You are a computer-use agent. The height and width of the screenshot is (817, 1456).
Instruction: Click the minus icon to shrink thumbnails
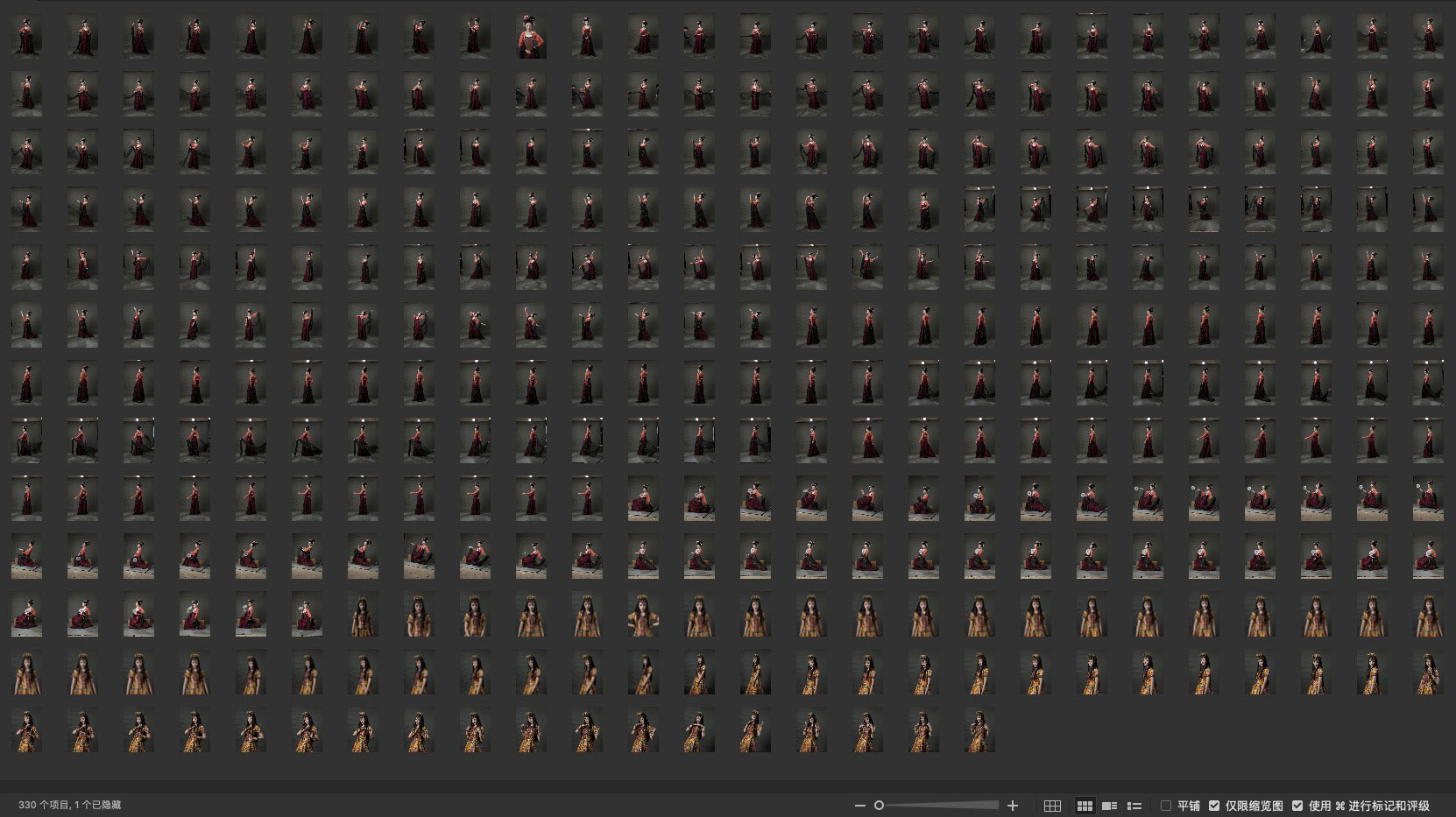[x=859, y=806]
